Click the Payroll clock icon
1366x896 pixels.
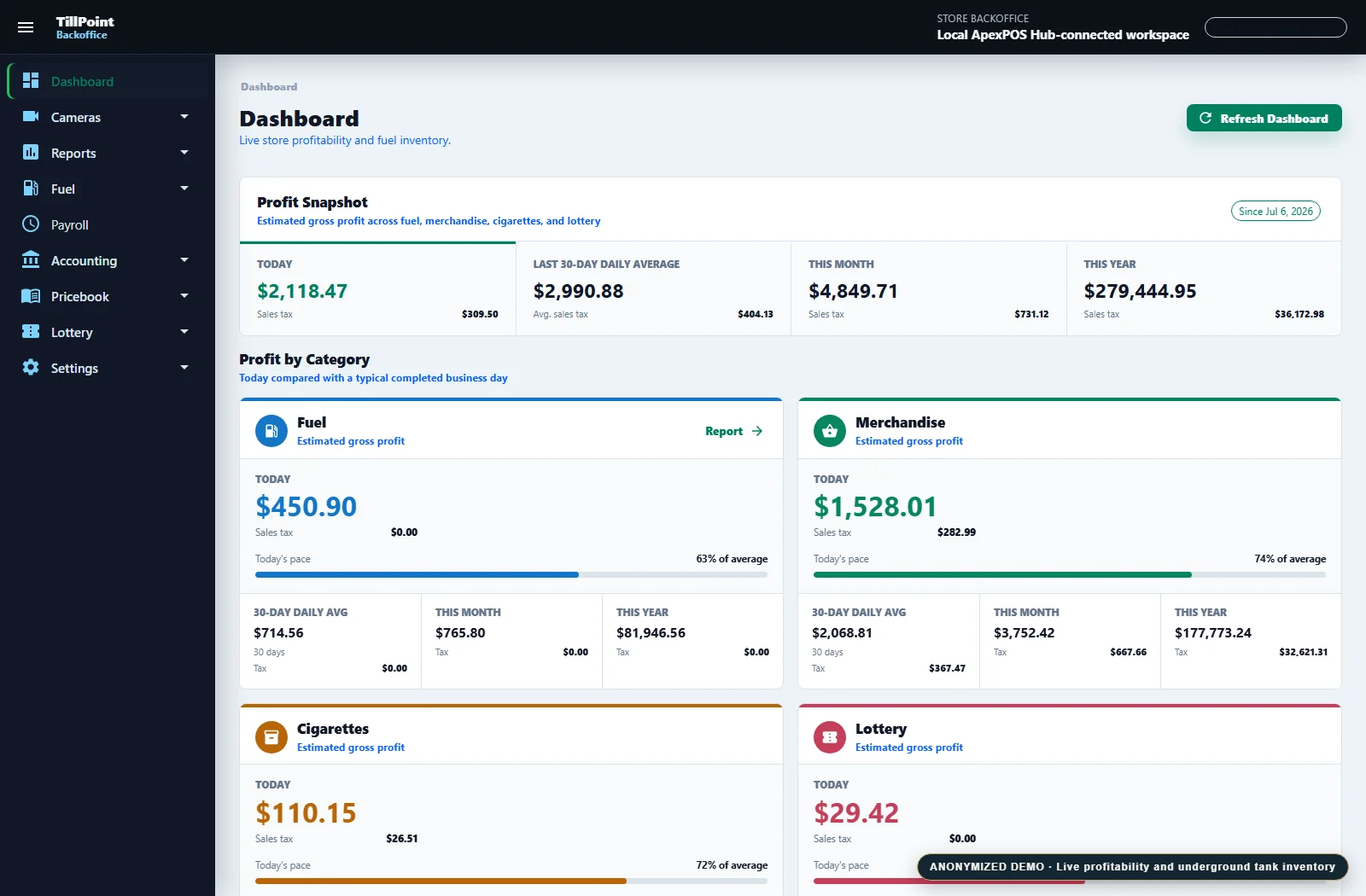(x=31, y=224)
